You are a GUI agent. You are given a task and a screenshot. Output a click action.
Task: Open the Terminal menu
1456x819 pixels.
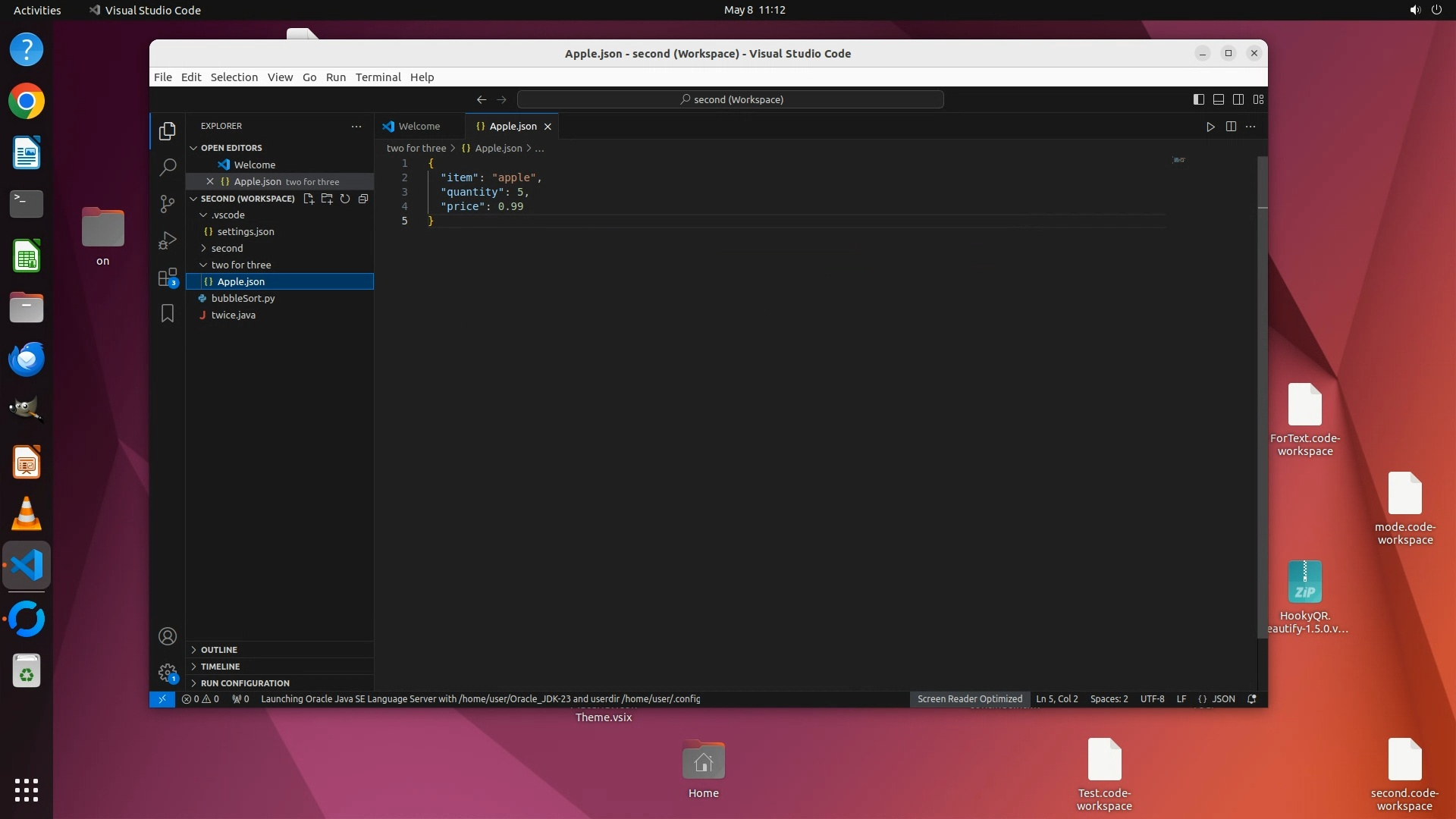click(x=378, y=77)
